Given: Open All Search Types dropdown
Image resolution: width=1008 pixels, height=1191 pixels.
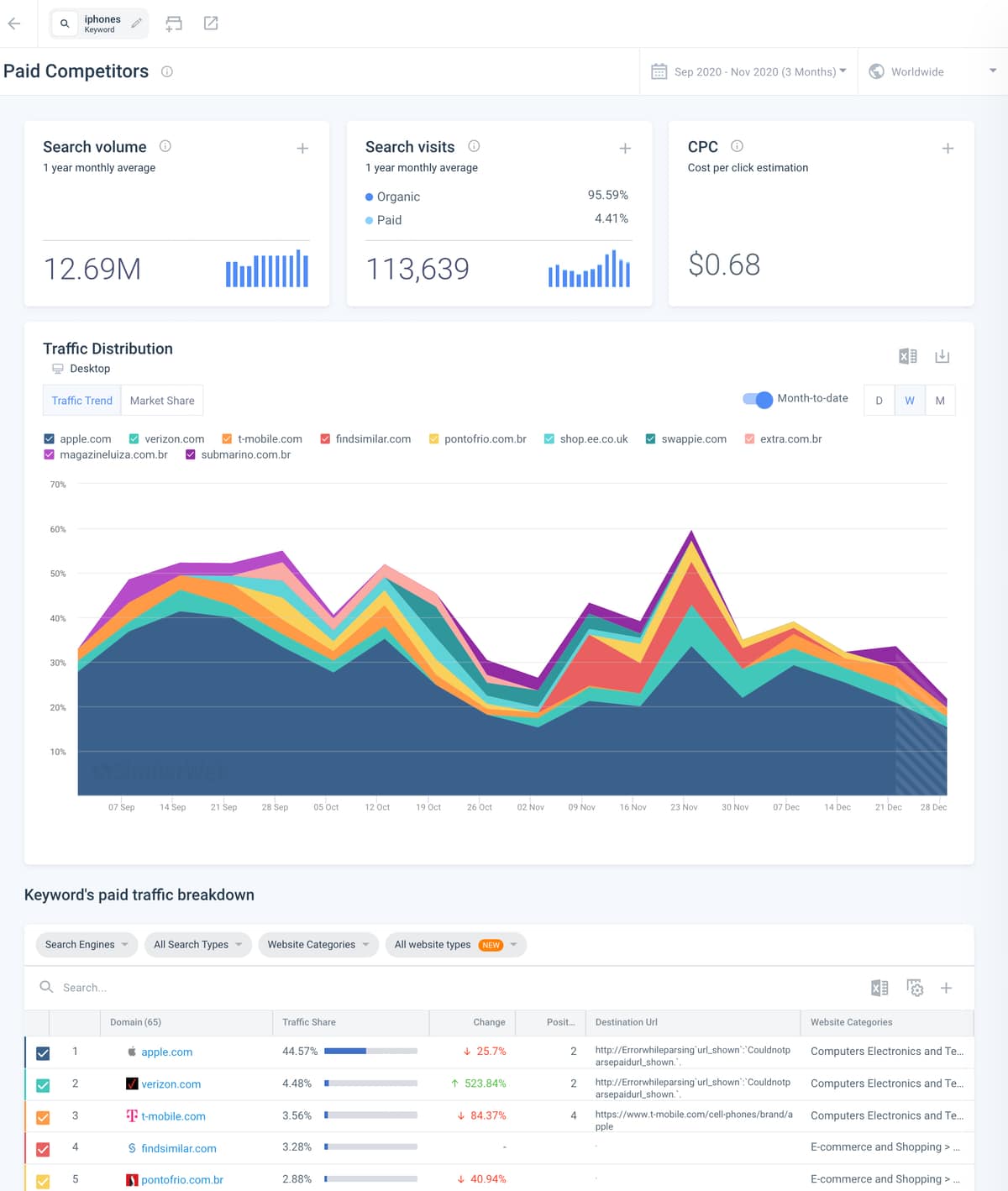Looking at the screenshot, I should [198, 944].
